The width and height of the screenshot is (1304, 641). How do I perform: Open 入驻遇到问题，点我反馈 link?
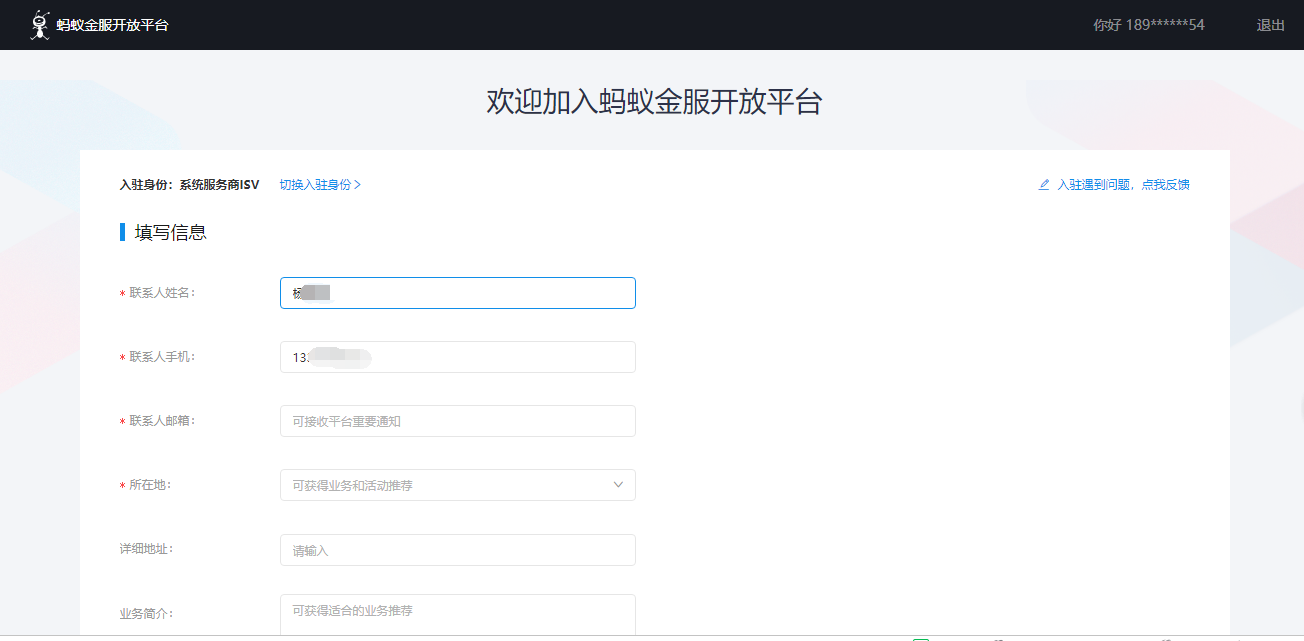coord(1123,185)
